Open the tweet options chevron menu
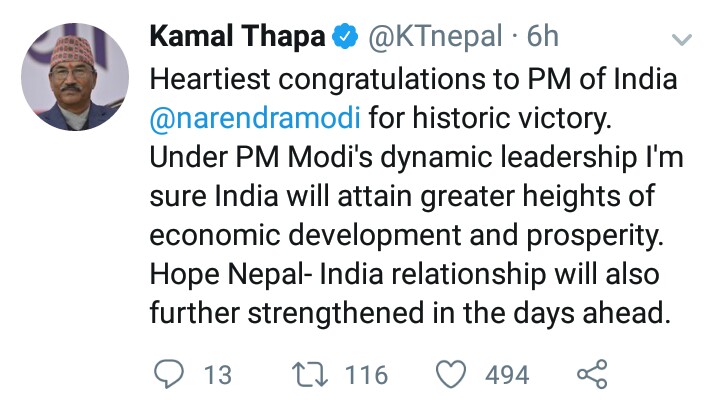The image size is (713, 411). click(x=681, y=41)
